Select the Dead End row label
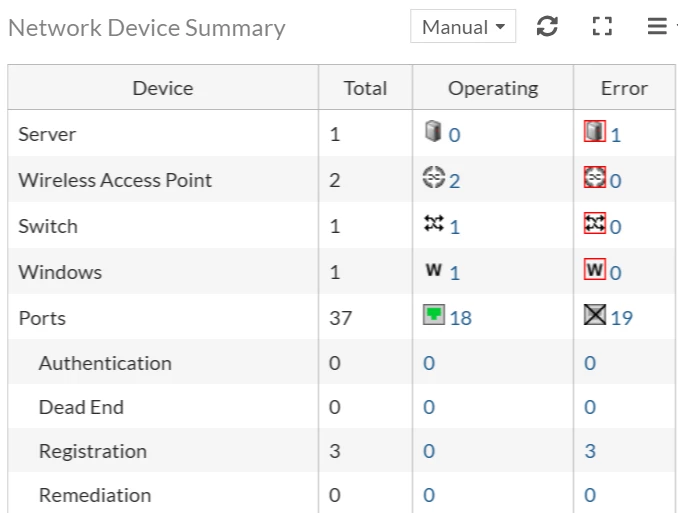This screenshot has width=678, height=513. click(x=81, y=407)
